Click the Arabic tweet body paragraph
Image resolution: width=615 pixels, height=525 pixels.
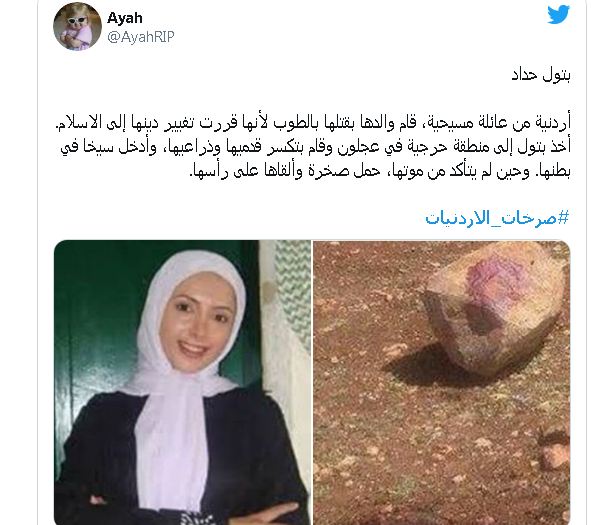[313, 146]
